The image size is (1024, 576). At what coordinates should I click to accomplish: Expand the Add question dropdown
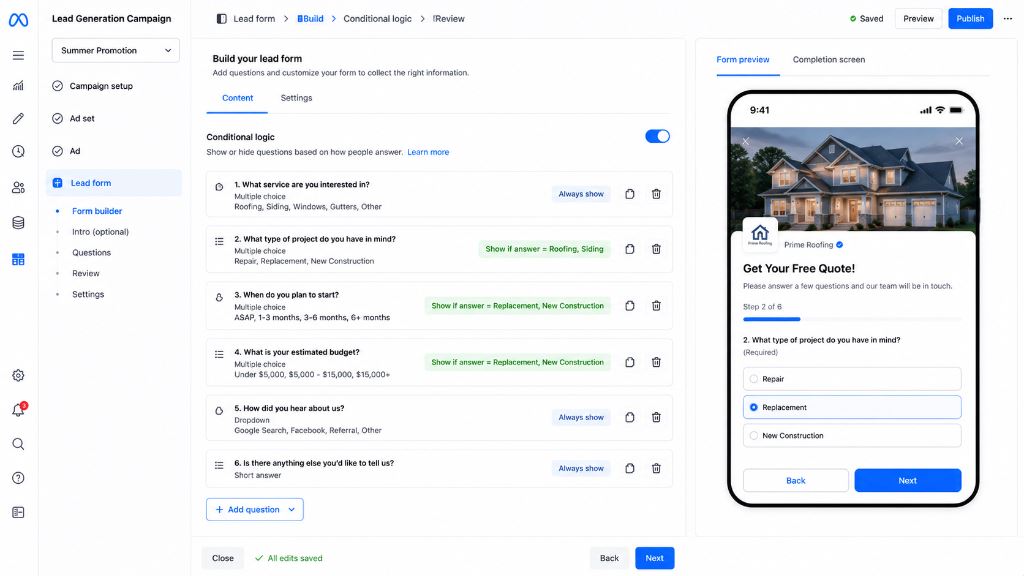coord(255,509)
